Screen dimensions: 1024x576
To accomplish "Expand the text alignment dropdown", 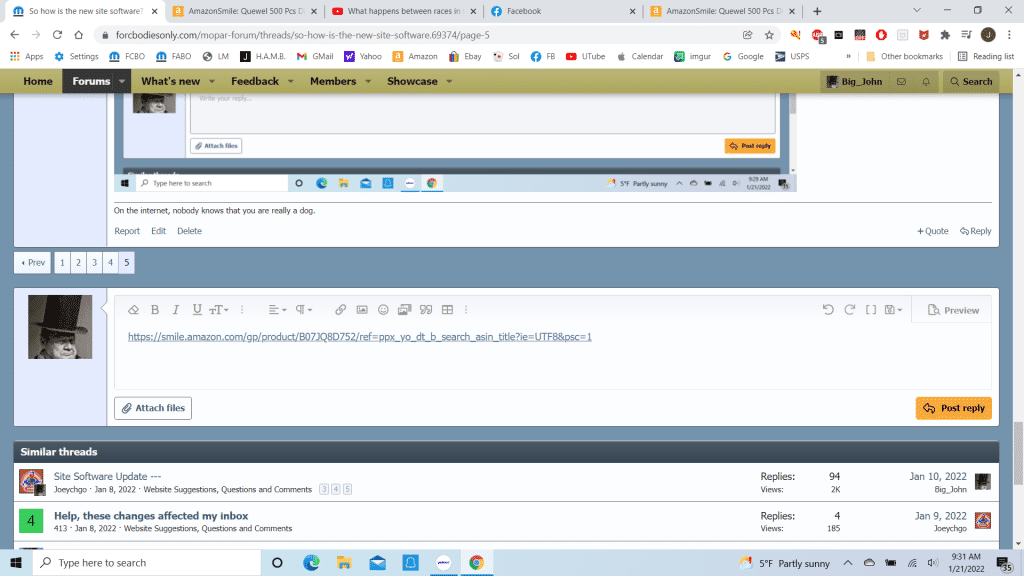I will click(x=278, y=310).
